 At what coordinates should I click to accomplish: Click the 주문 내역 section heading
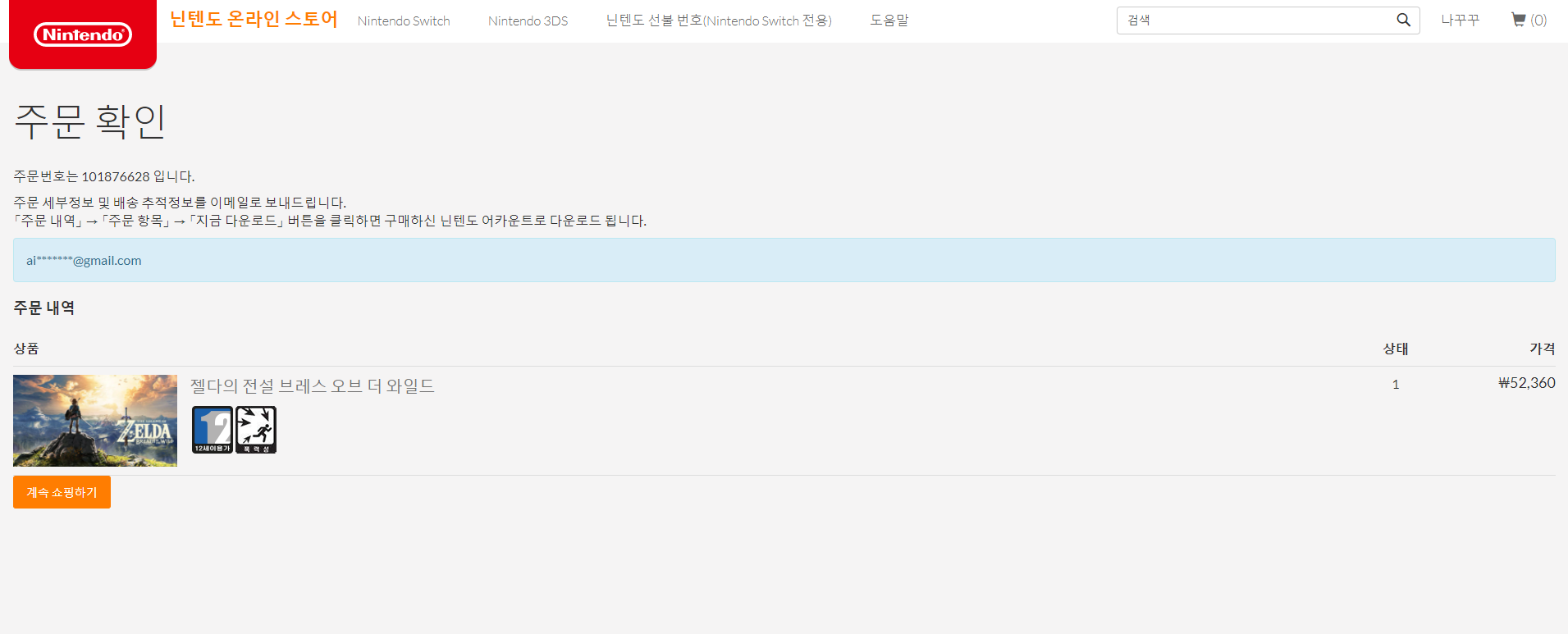pos(44,308)
